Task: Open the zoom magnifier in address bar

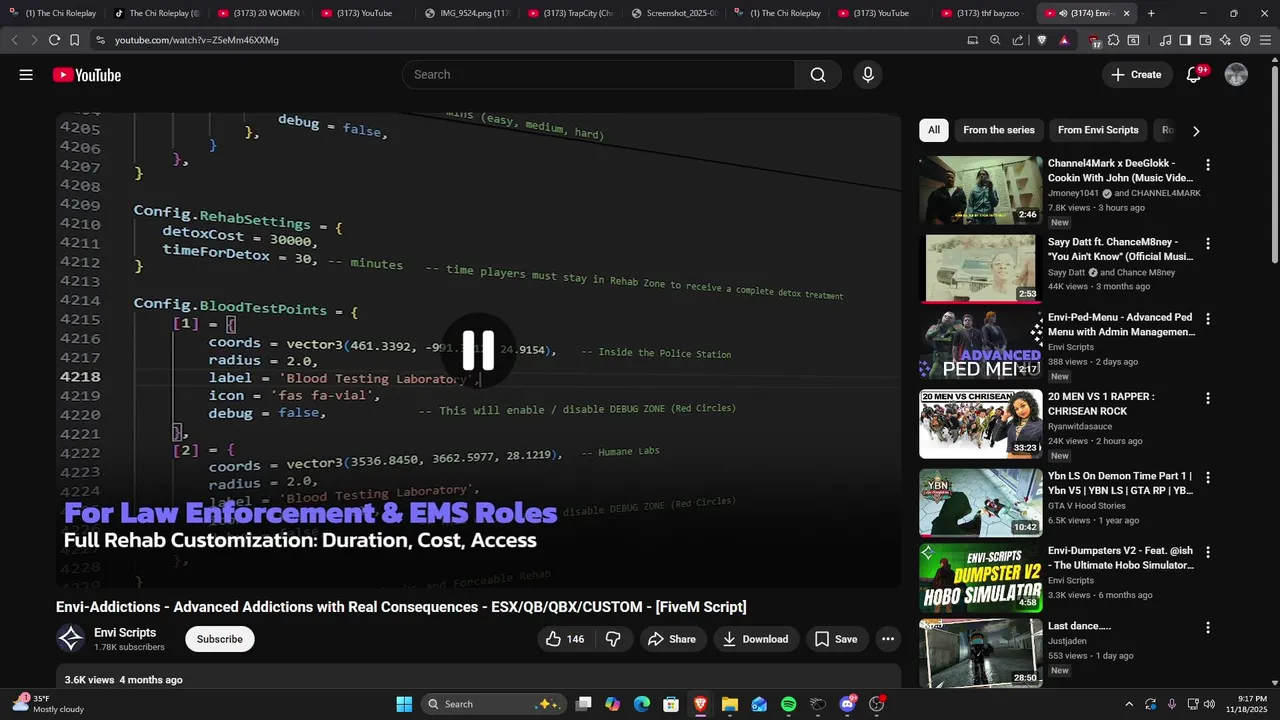Action: click(995, 40)
